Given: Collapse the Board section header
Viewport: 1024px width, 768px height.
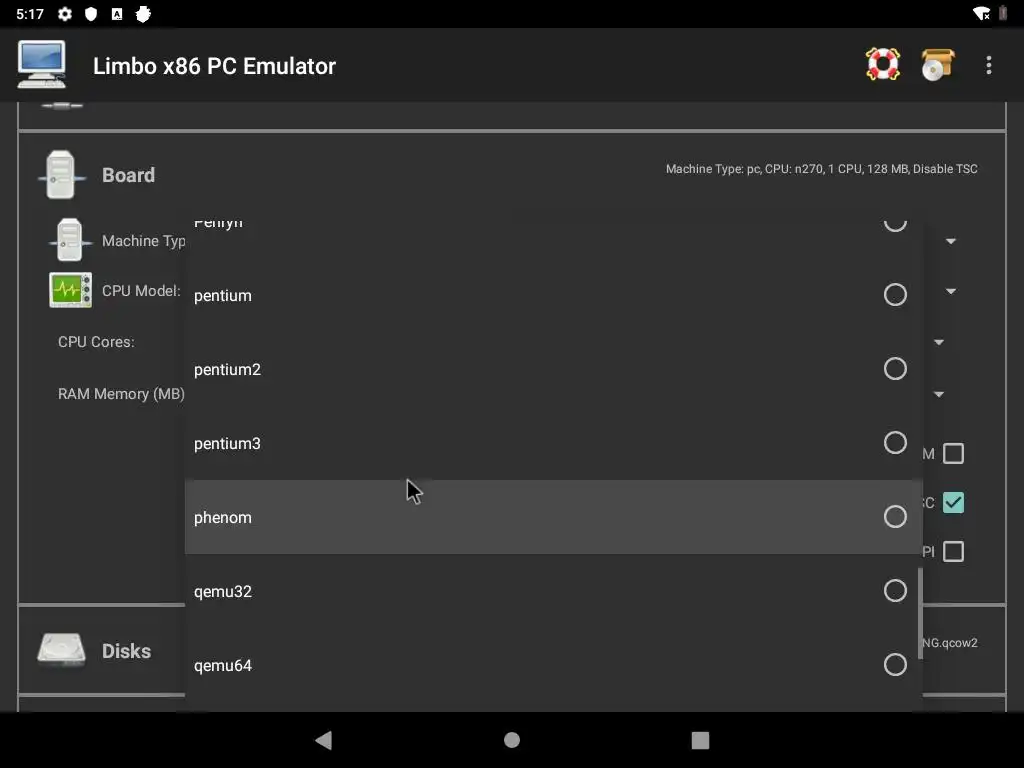Looking at the screenshot, I should coord(128,175).
